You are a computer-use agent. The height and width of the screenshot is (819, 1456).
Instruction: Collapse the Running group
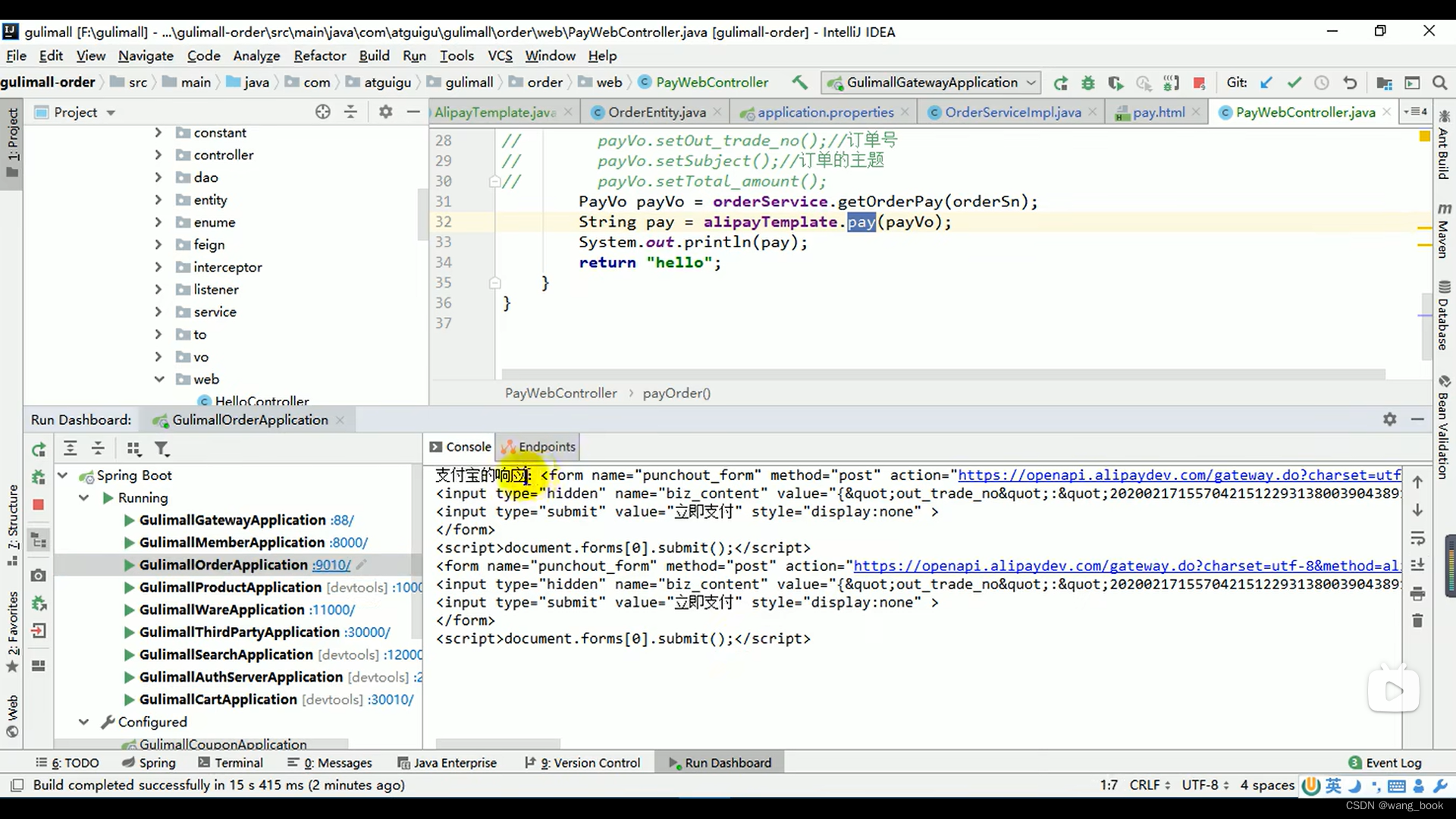point(84,498)
